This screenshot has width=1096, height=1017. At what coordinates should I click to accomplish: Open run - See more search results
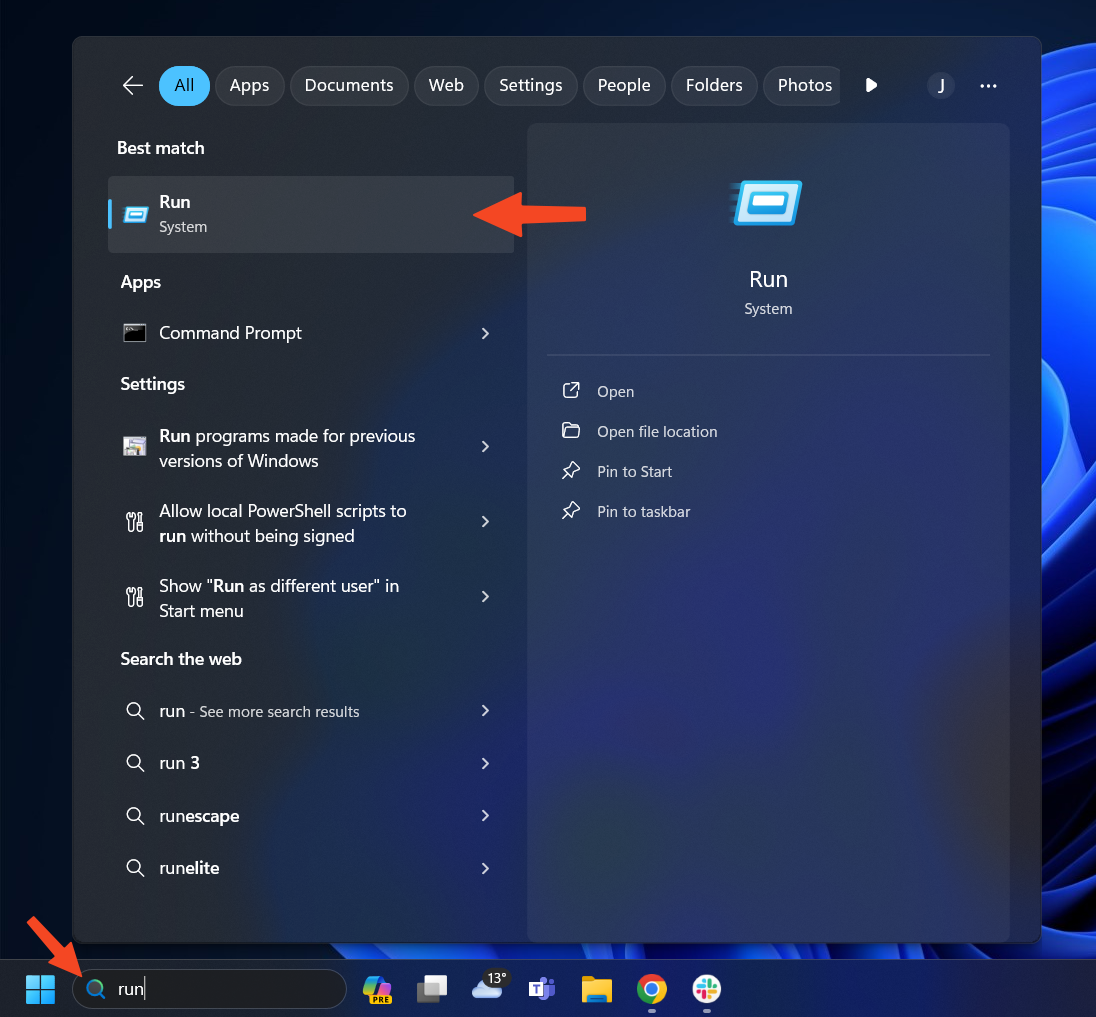click(311, 711)
